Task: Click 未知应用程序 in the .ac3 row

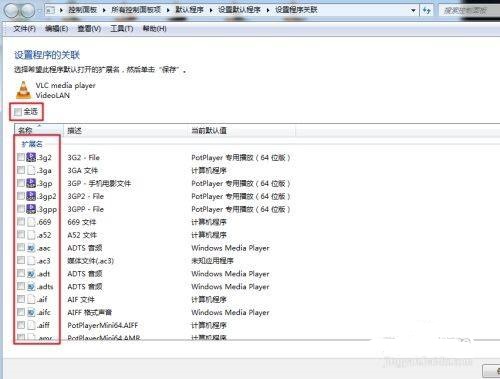Action: [x=212, y=261]
